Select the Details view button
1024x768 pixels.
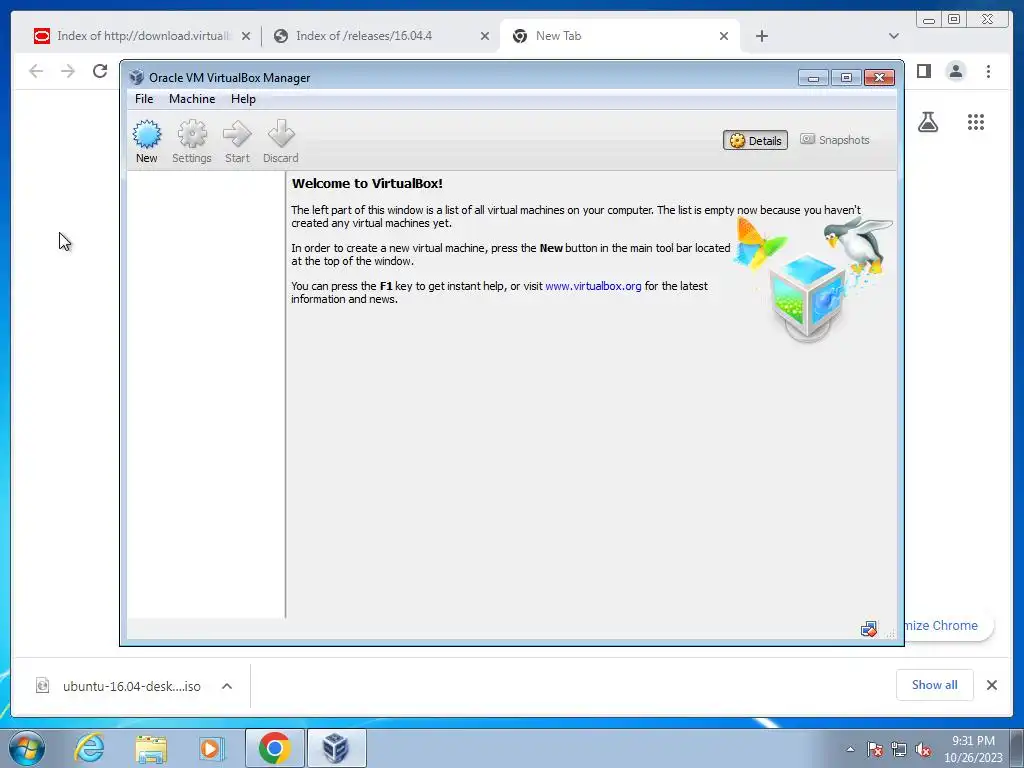(x=755, y=140)
